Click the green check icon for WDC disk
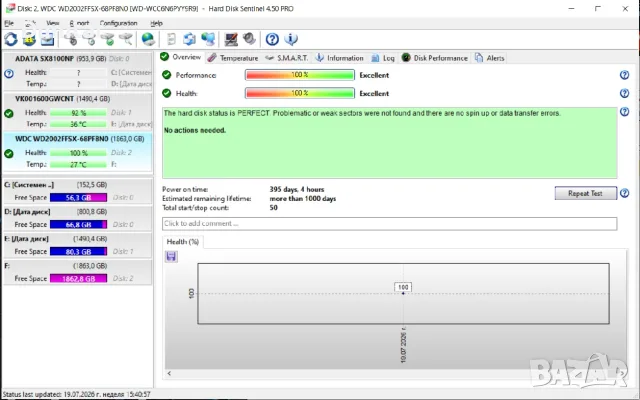Image resolution: width=640 pixels, height=400 pixels. click(x=9, y=153)
